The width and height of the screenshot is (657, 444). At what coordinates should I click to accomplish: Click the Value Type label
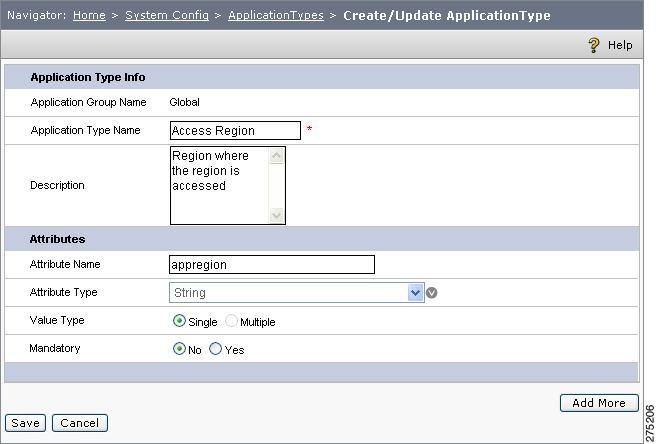coord(57,320)
